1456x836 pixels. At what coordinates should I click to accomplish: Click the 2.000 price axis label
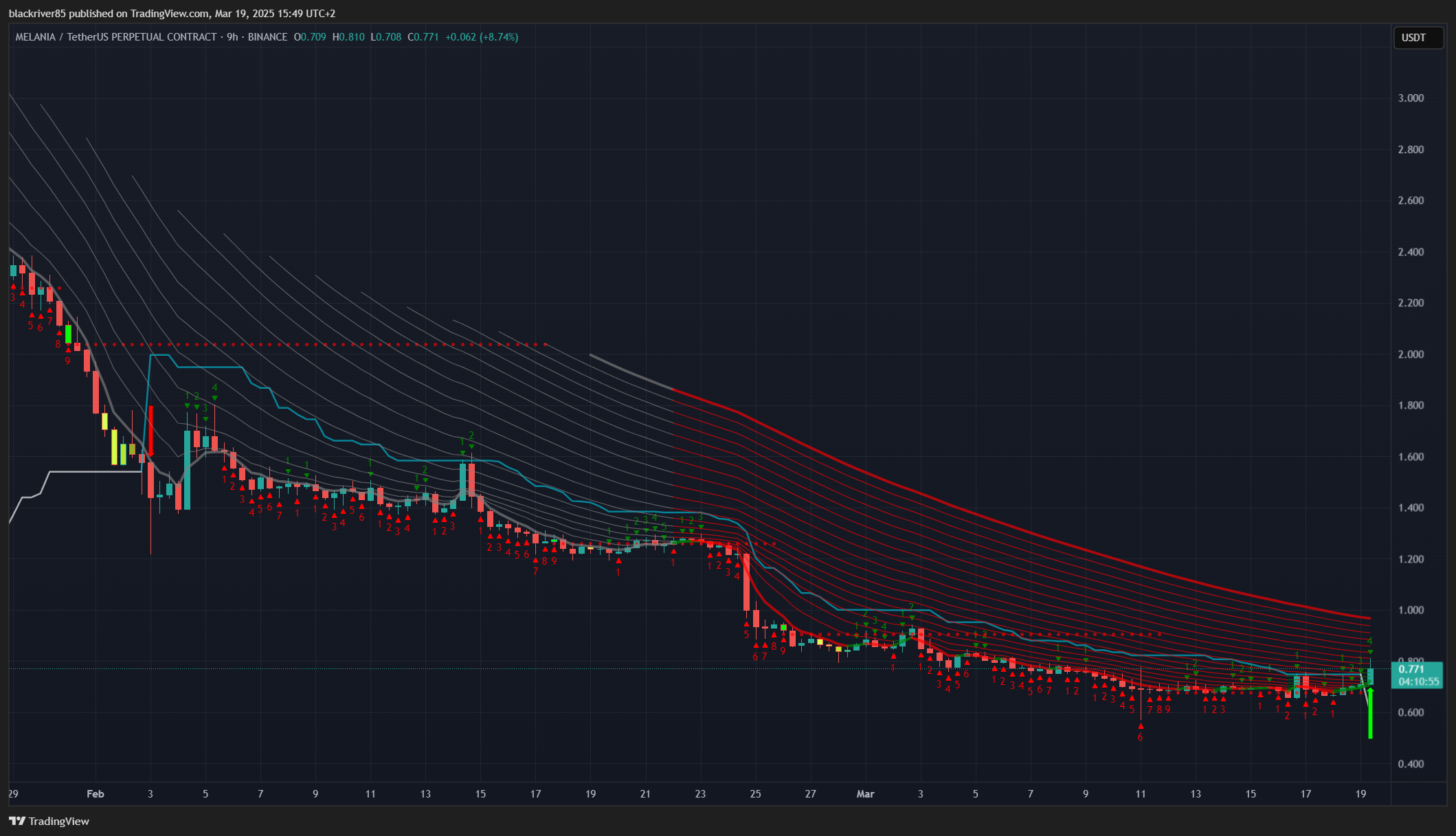(1411, 354)
